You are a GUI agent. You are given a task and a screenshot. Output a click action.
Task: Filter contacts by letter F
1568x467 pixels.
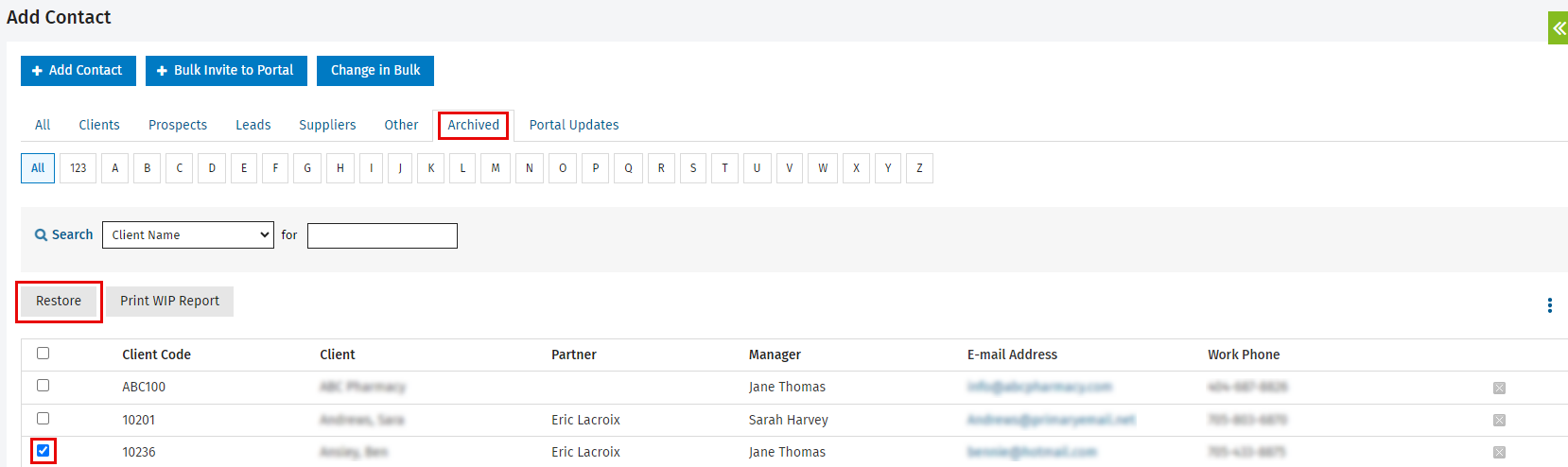tap(275, 168)
